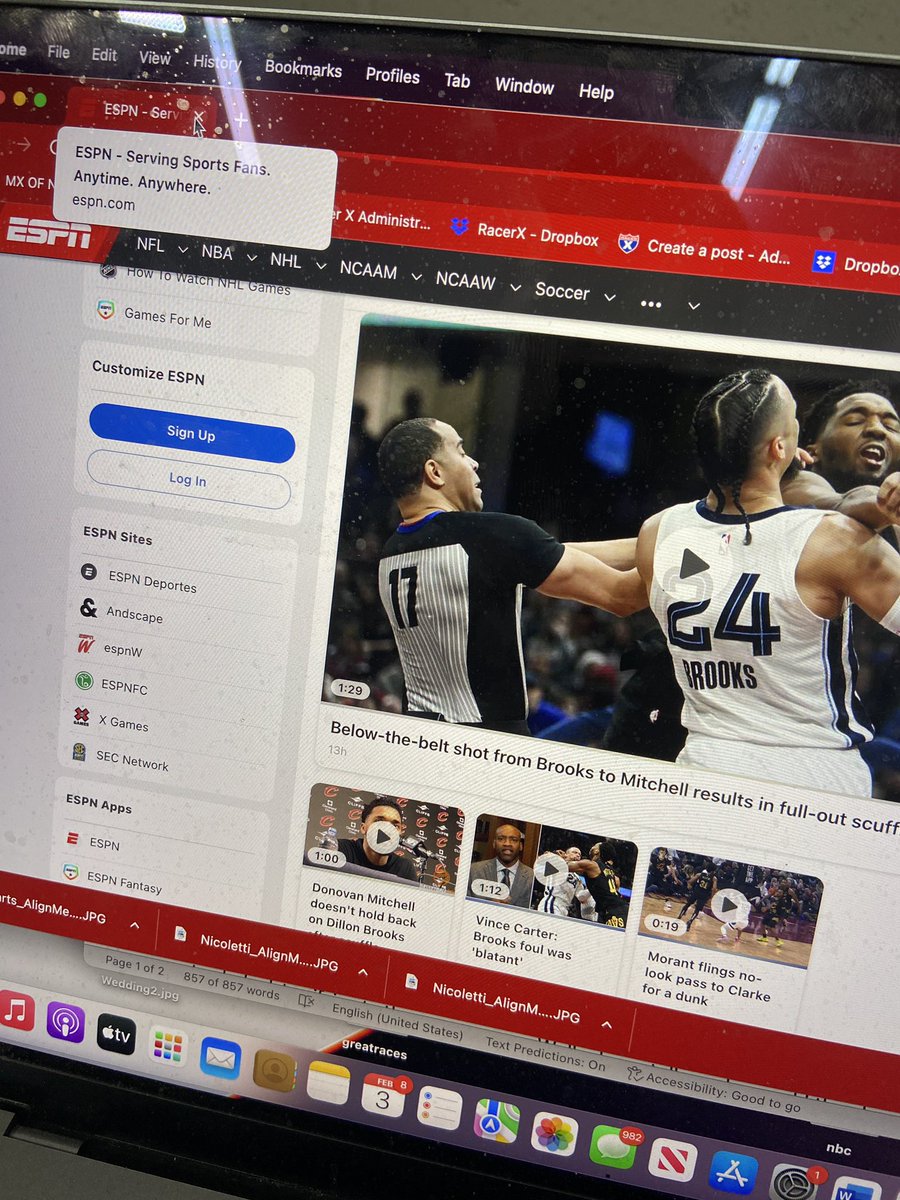The height and width of the screenshot is (1200, 900).
Task: Open the Reminders app in the Dock
Action: pos(439,1108)
